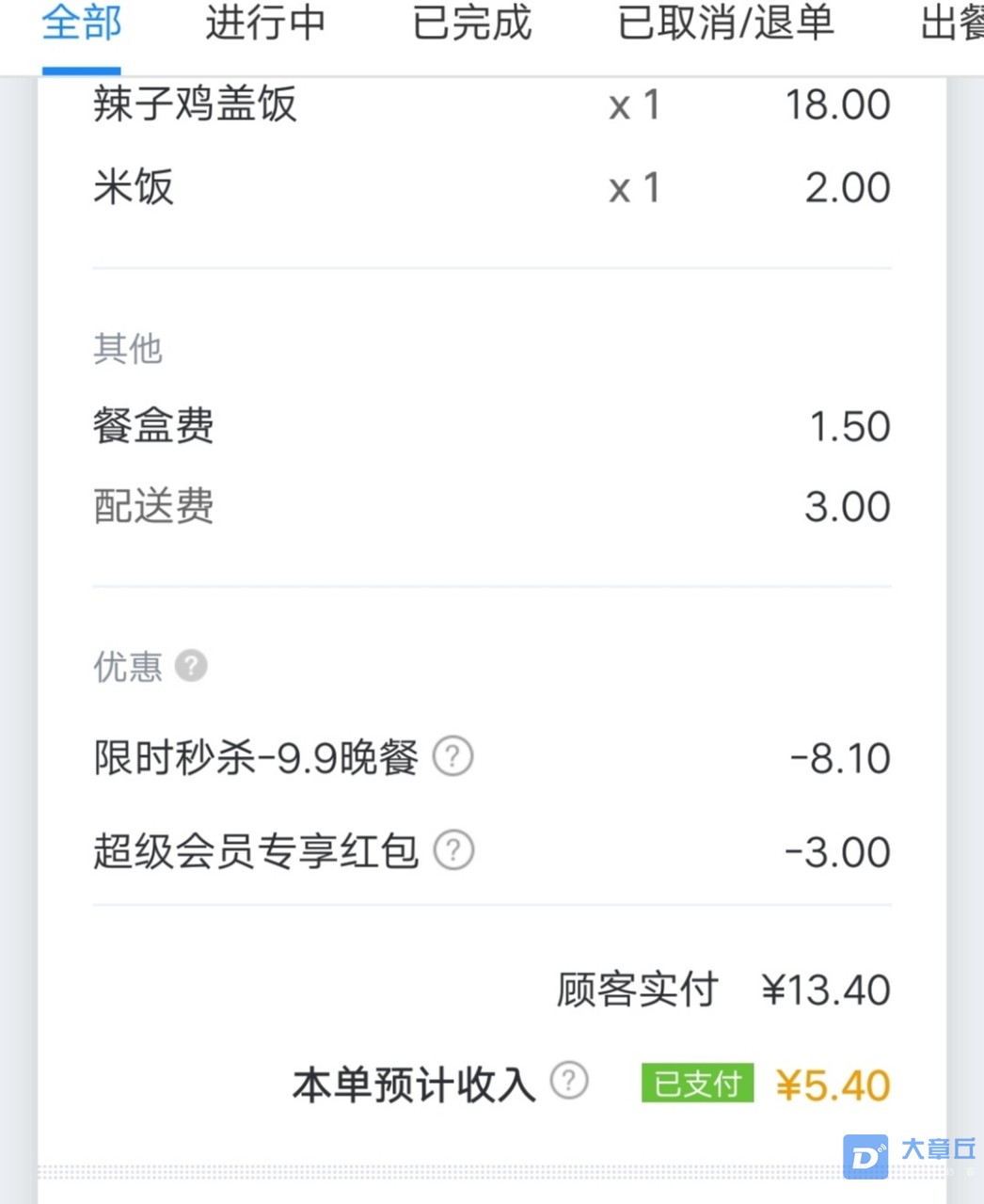The height and width of the screenshot is (1204, 984).
Task: Select the 已取消/退单 tab
Action: click(725, 23)
